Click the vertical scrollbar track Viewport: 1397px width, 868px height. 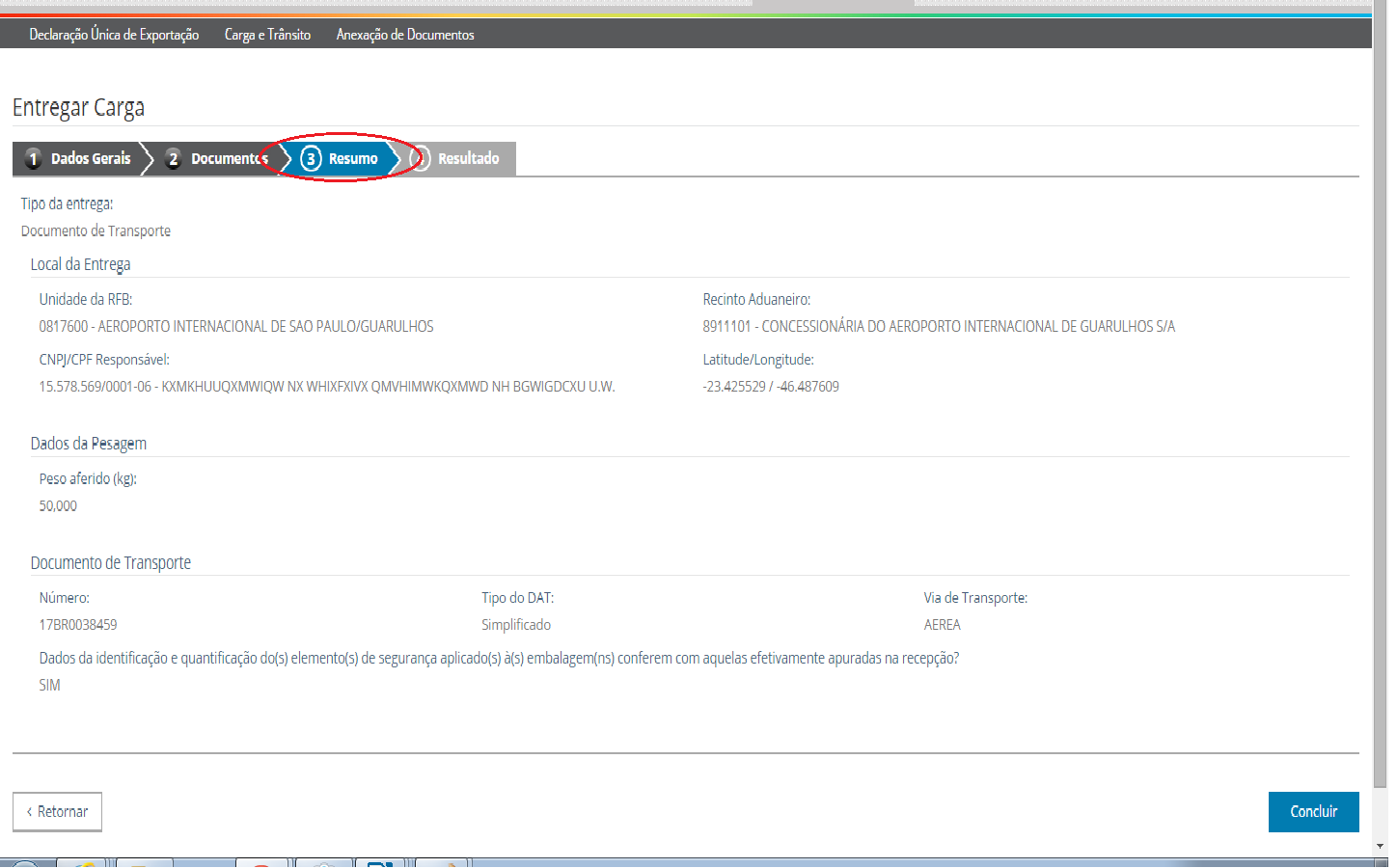click(x=1380, y=815)
